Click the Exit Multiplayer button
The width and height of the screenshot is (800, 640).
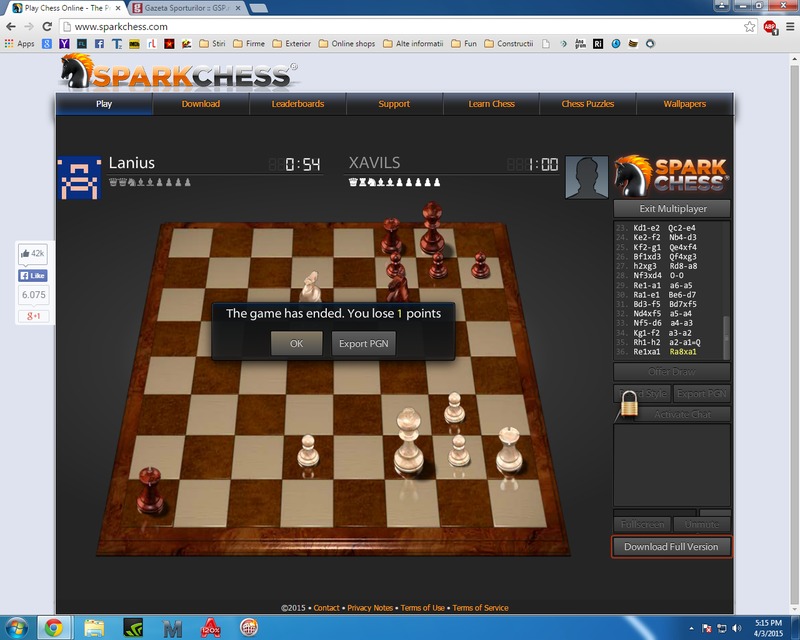point(672,209)
